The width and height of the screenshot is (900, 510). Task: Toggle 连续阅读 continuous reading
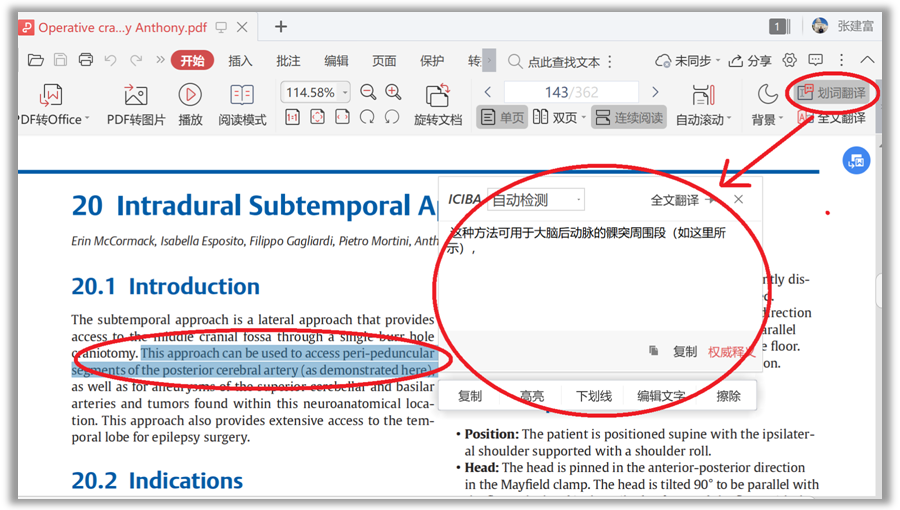coord(629,118)
